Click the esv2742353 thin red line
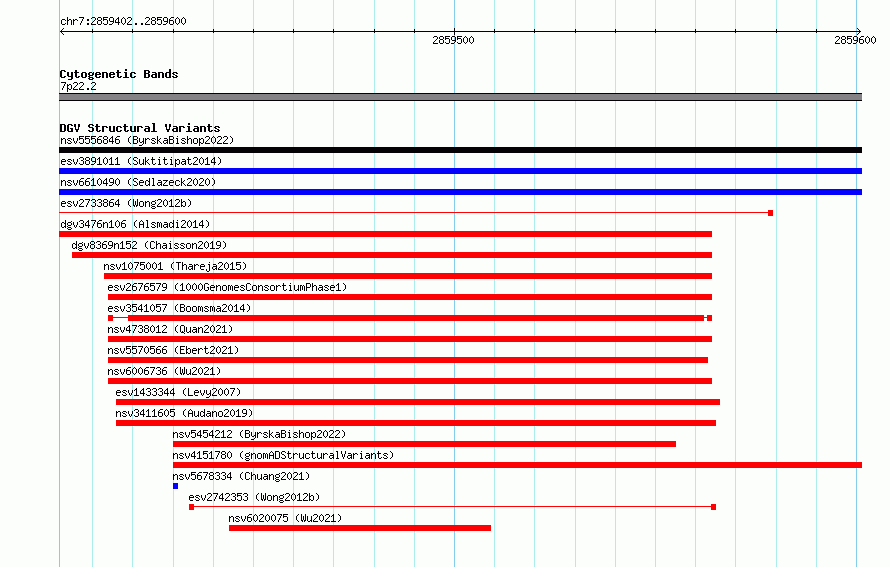The image size is (890, 567). pyautogui.click(x=452, y=507)
